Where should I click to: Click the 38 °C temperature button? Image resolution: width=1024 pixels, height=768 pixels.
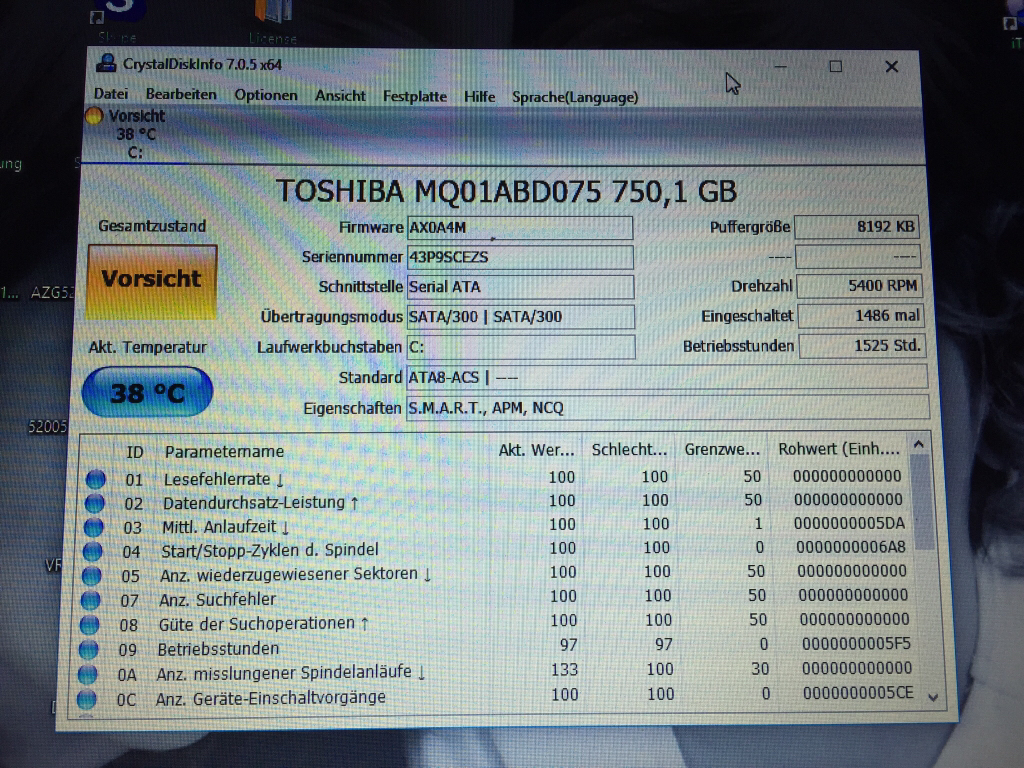point(148,392)
